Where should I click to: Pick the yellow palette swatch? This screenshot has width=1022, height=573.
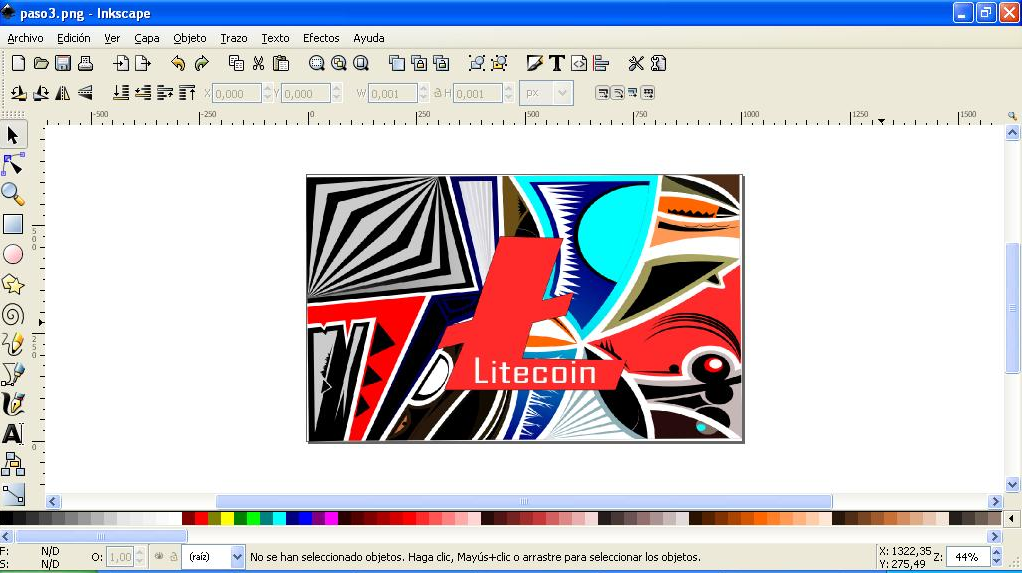click(x=227, y=519)
